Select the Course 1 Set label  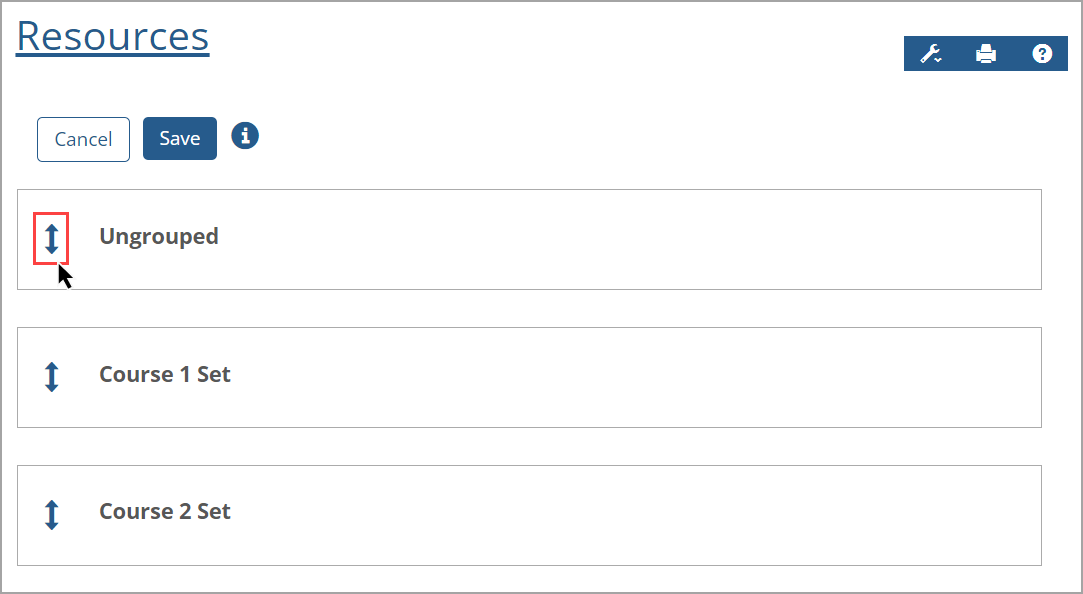(x=165, y=375)
